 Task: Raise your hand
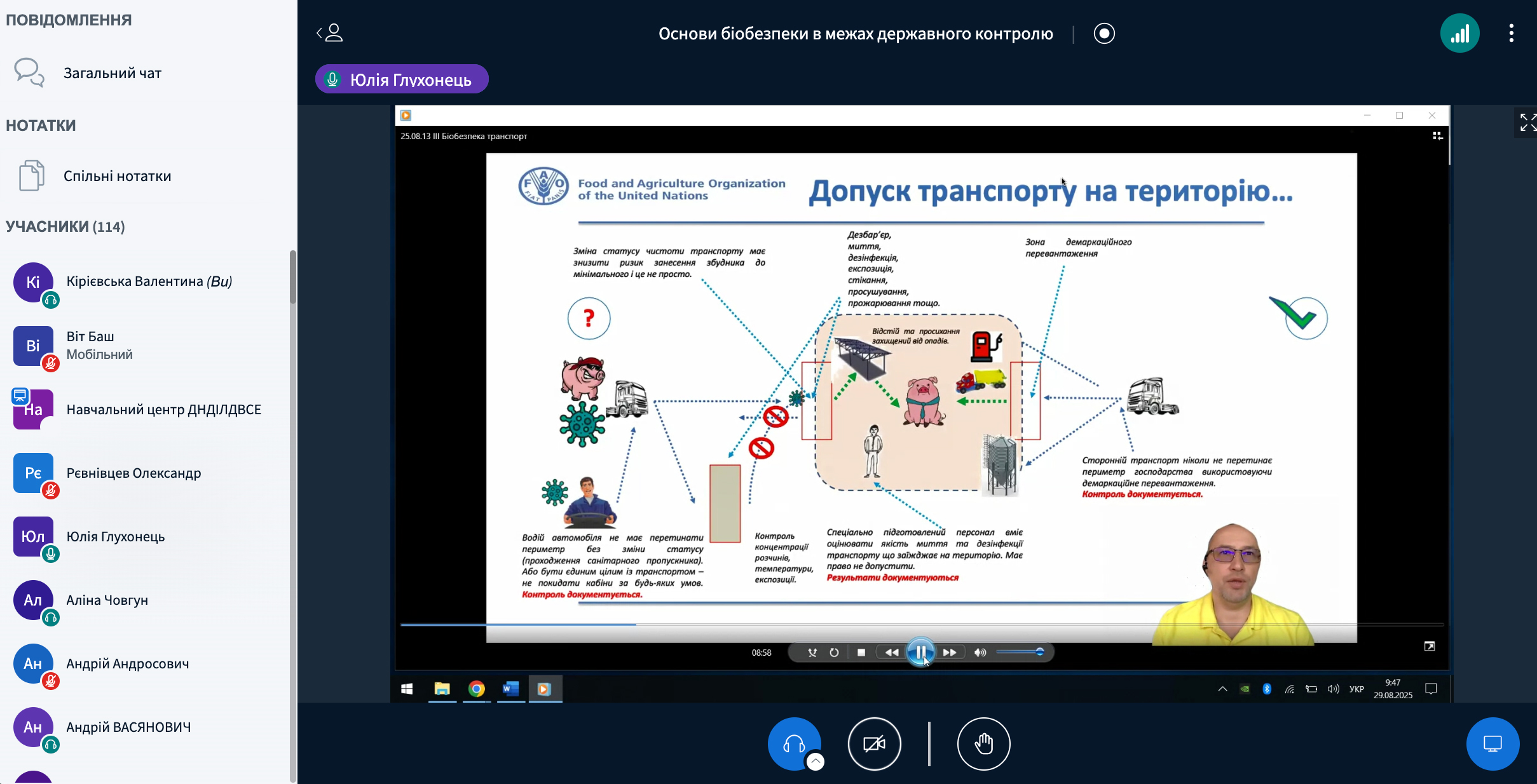(983, 743)
